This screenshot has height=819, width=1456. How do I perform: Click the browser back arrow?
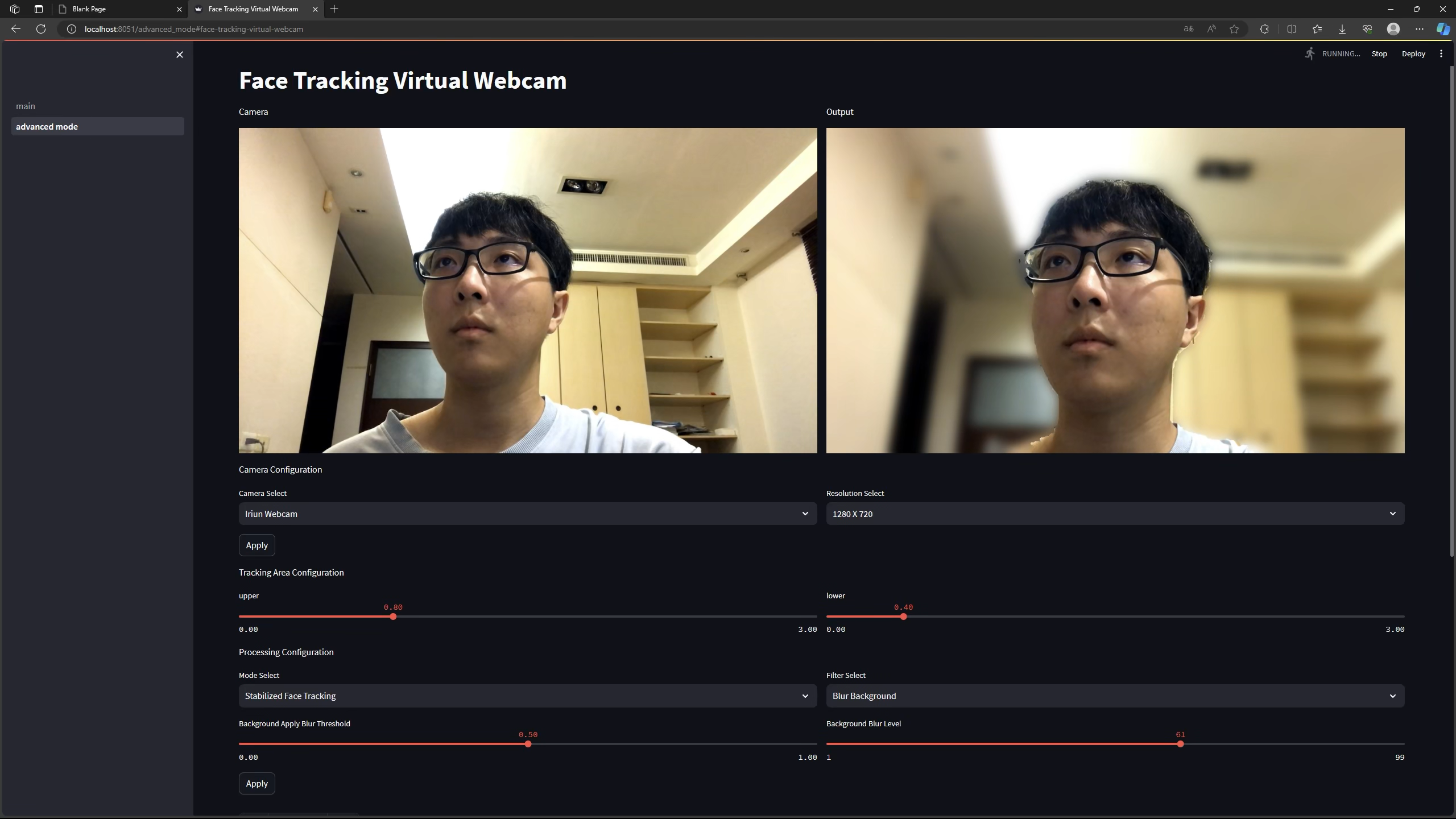coord(16,29)
